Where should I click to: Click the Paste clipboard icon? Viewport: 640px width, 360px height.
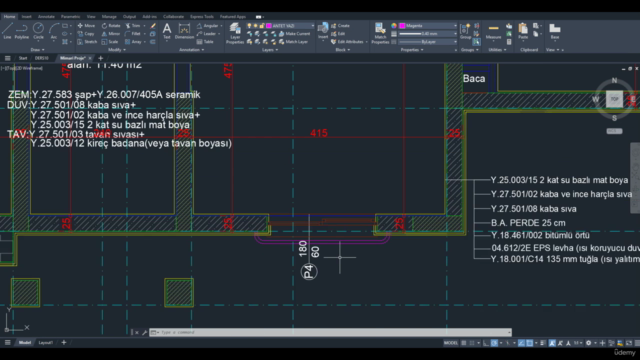coord(523,31)
